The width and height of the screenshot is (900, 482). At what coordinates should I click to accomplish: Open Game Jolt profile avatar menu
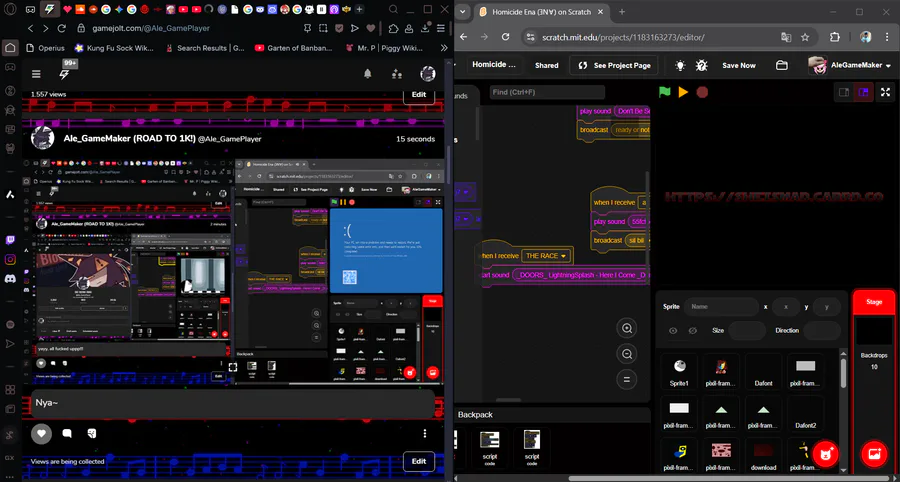[428, 73]
